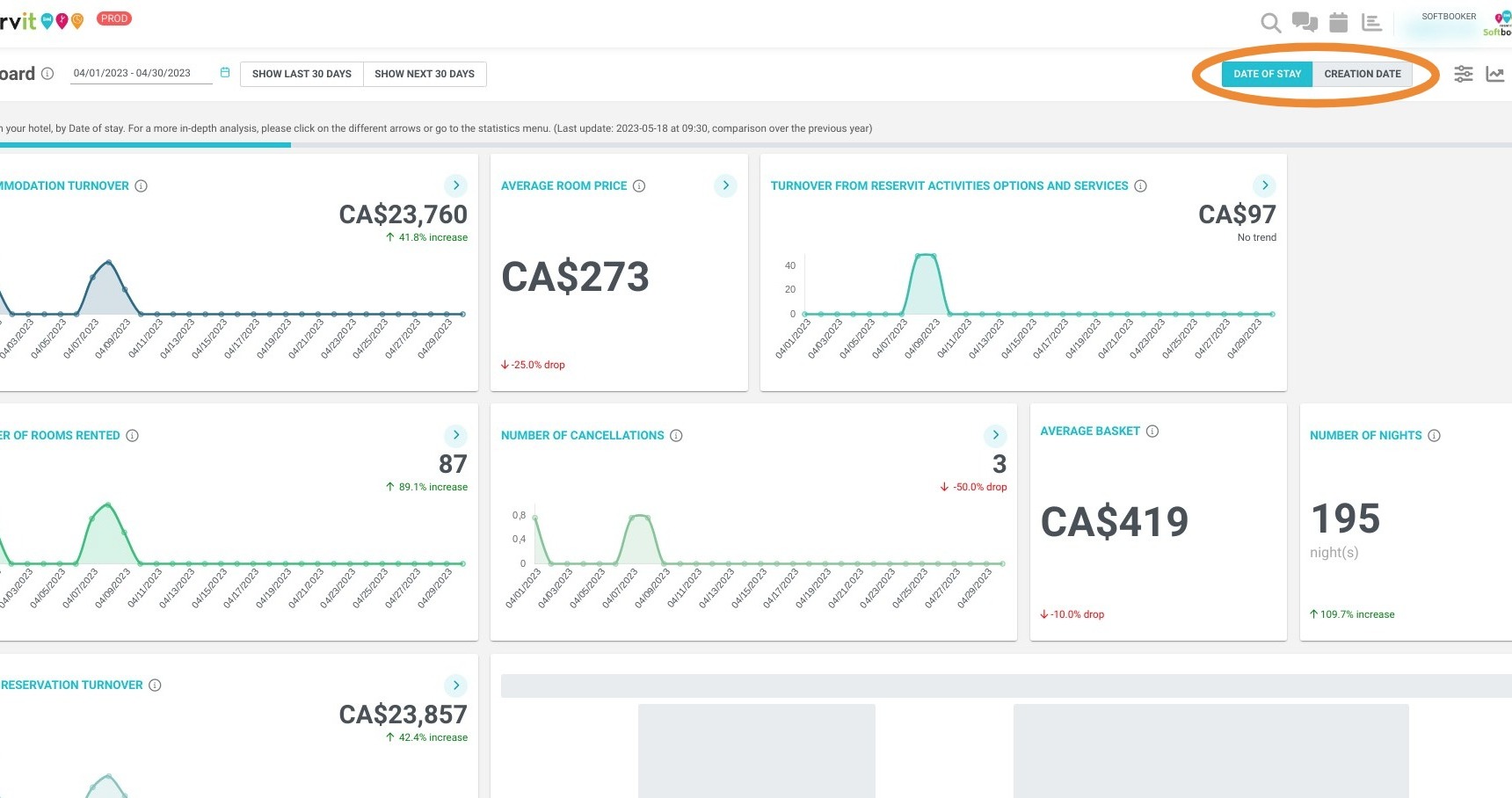1512x798 pixels.
Task: Click info icon for Accommodation Turnover
Action: tap(141, 186)
